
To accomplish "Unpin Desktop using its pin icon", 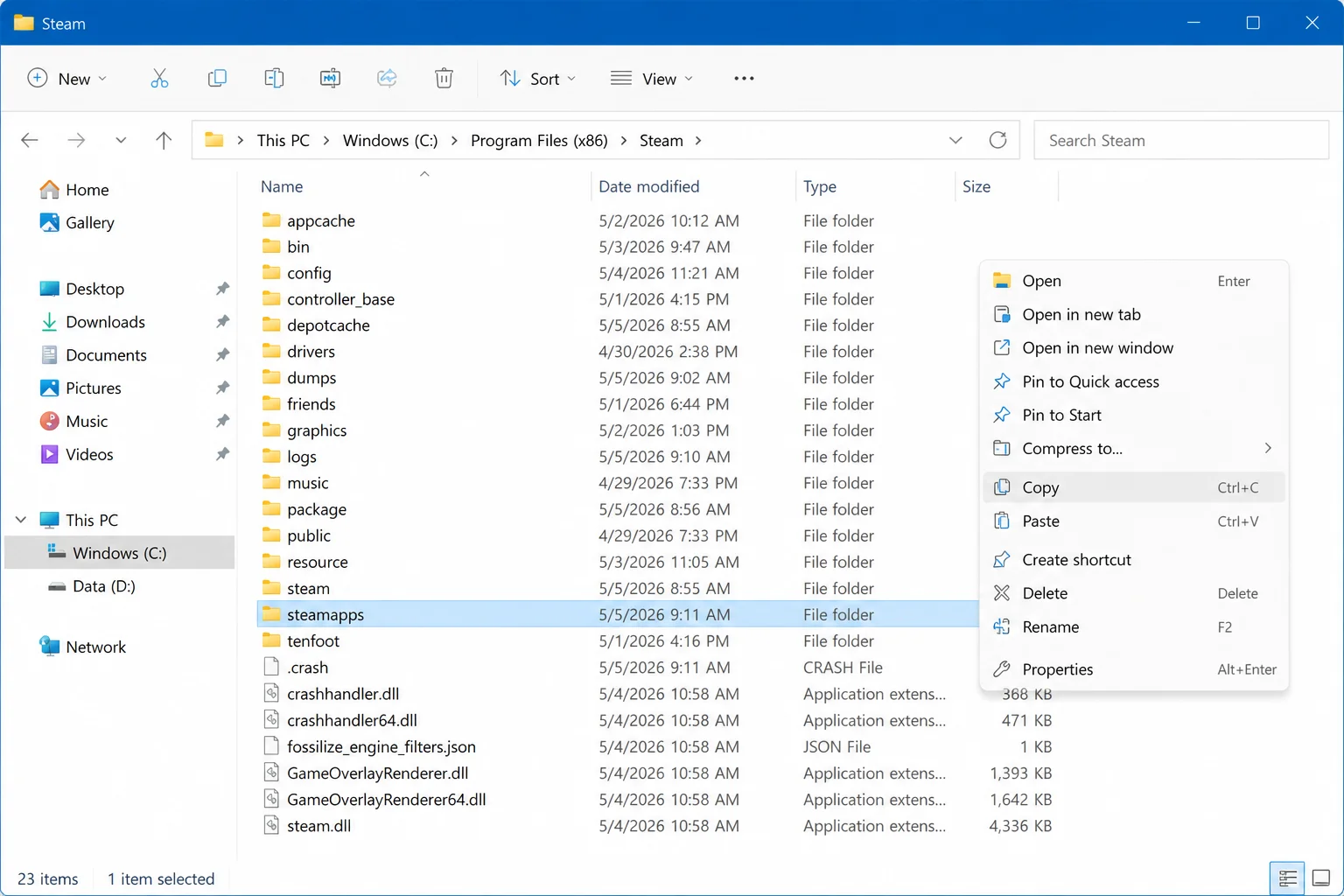I will coord(222,289).
